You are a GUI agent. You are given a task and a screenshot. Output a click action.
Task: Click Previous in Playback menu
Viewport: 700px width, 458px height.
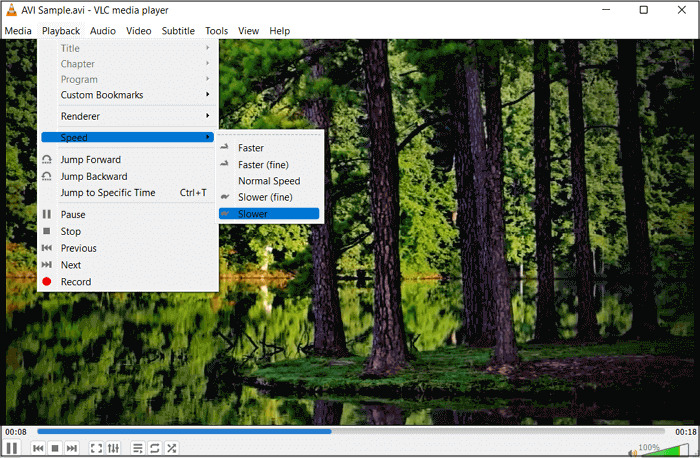pos(127,248)
